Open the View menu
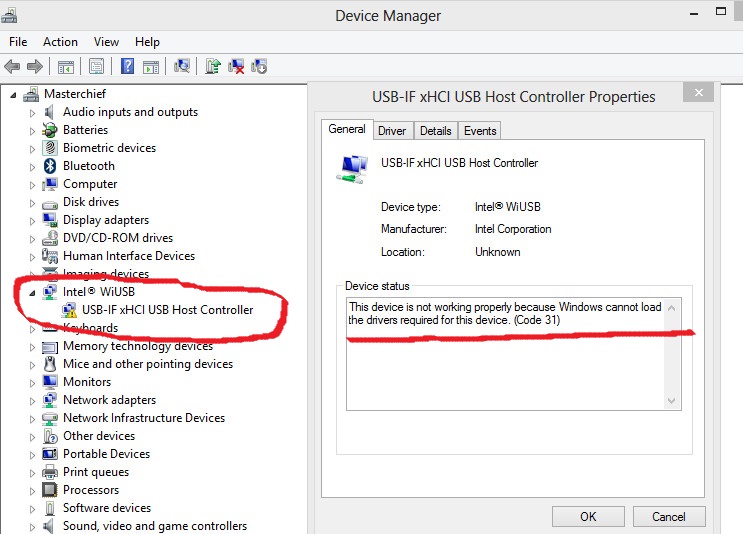Image resolution: width=743 pixels, height=534 pixels. click(x=106, y=42)
